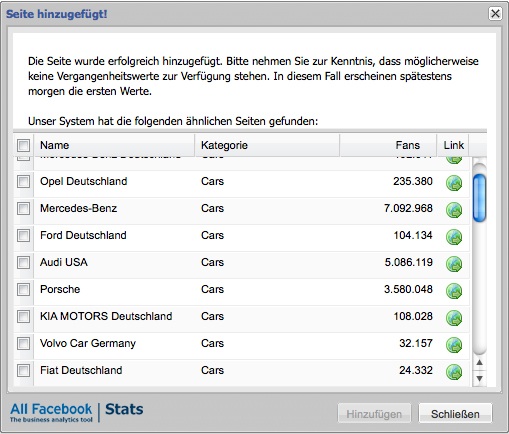Sort by the Kategorie column header
The image size is (509, 434).
pos(267,145)
